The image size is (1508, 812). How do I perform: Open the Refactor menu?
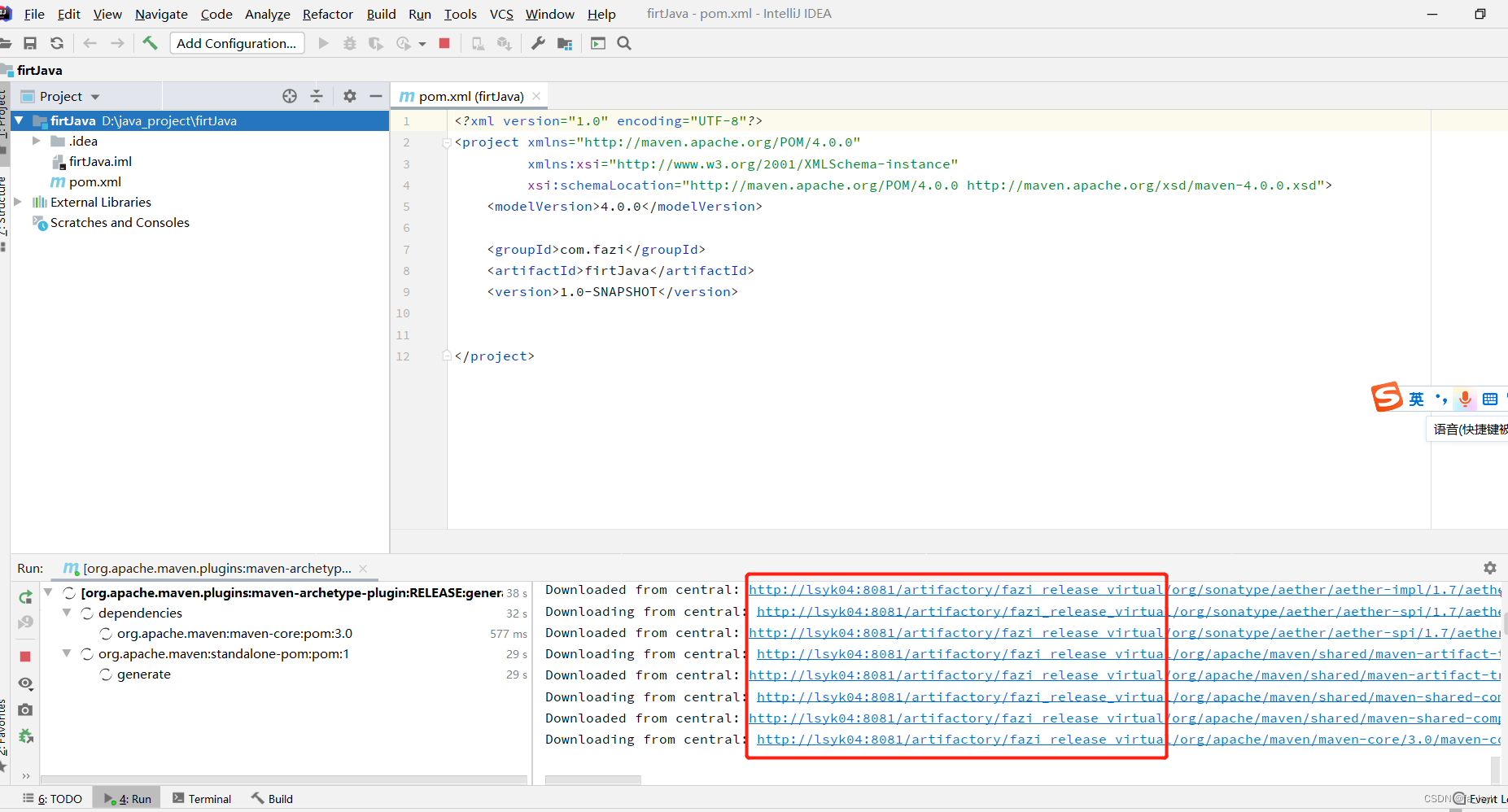[328, 14]
